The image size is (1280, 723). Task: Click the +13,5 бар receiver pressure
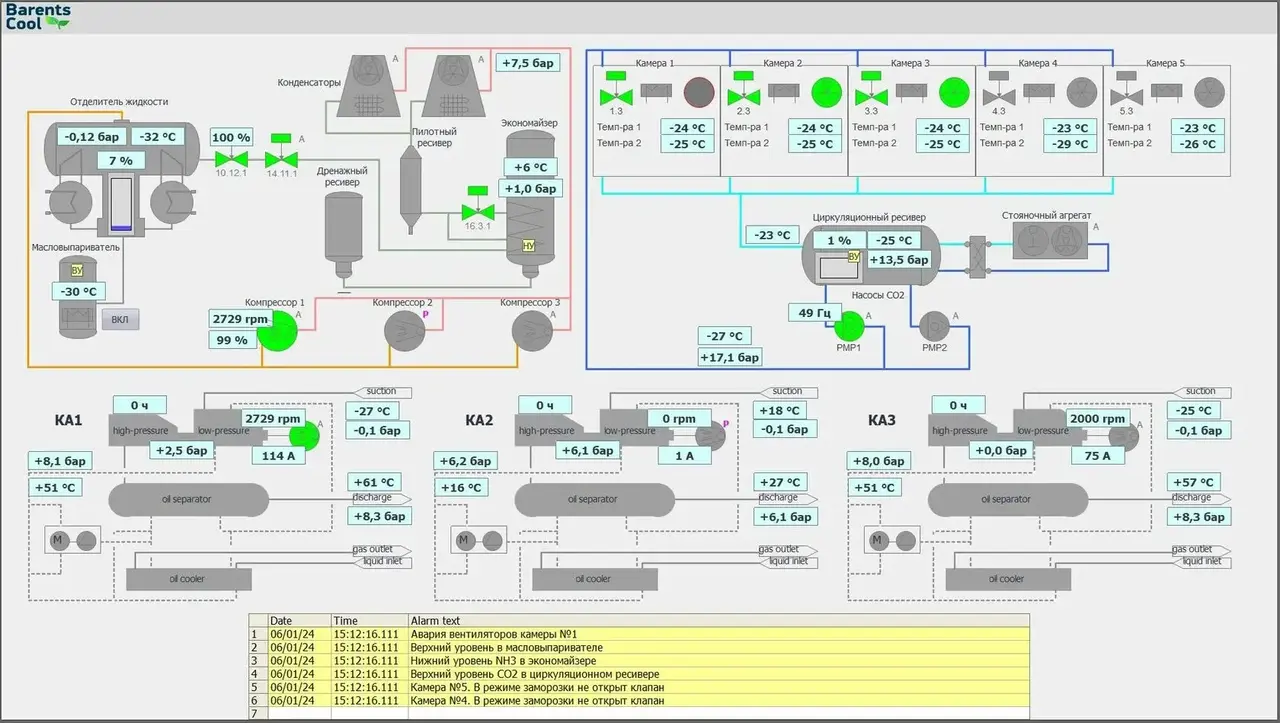[x=899, y=260]
